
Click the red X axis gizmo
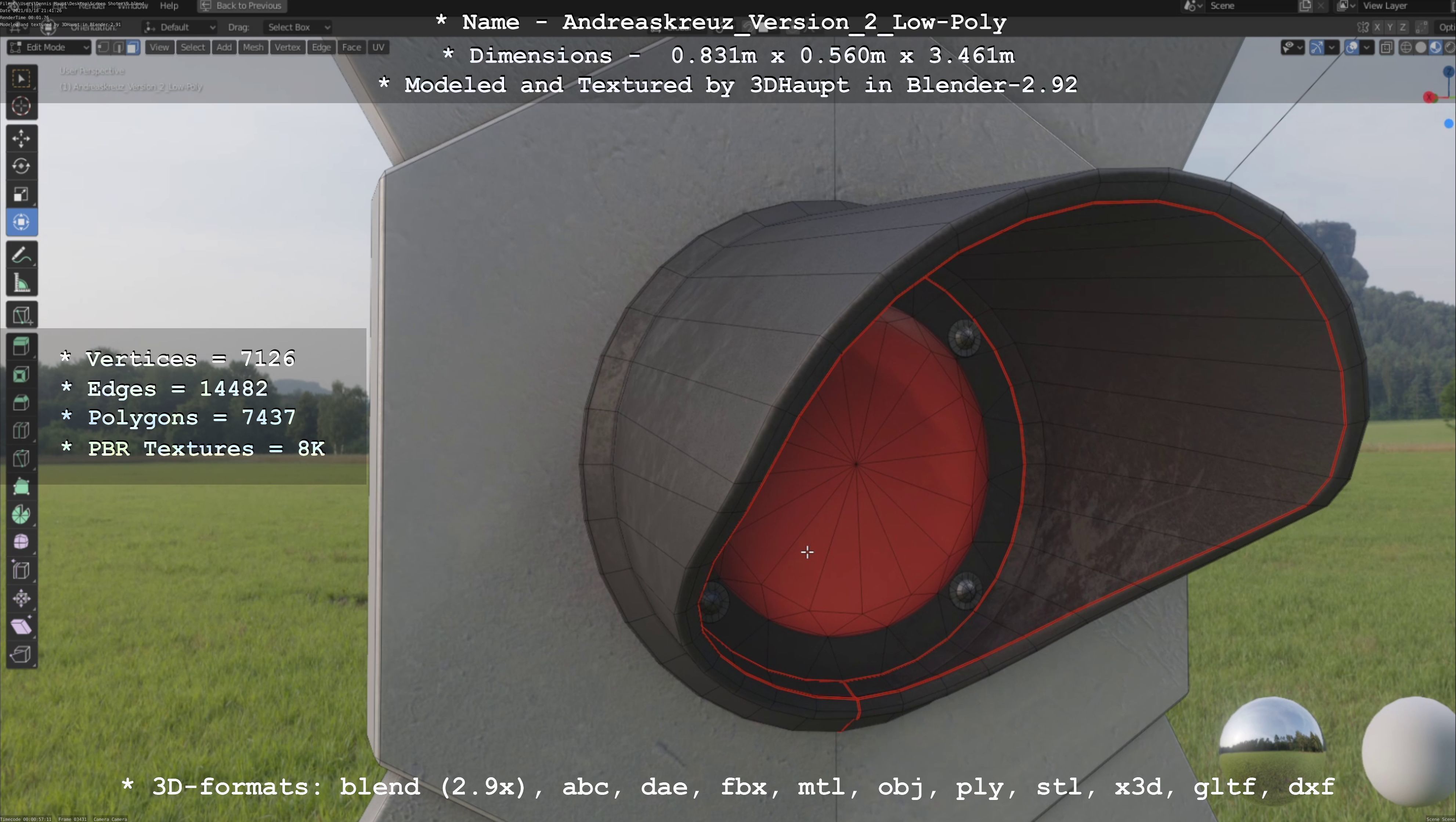click(1430, 97)
